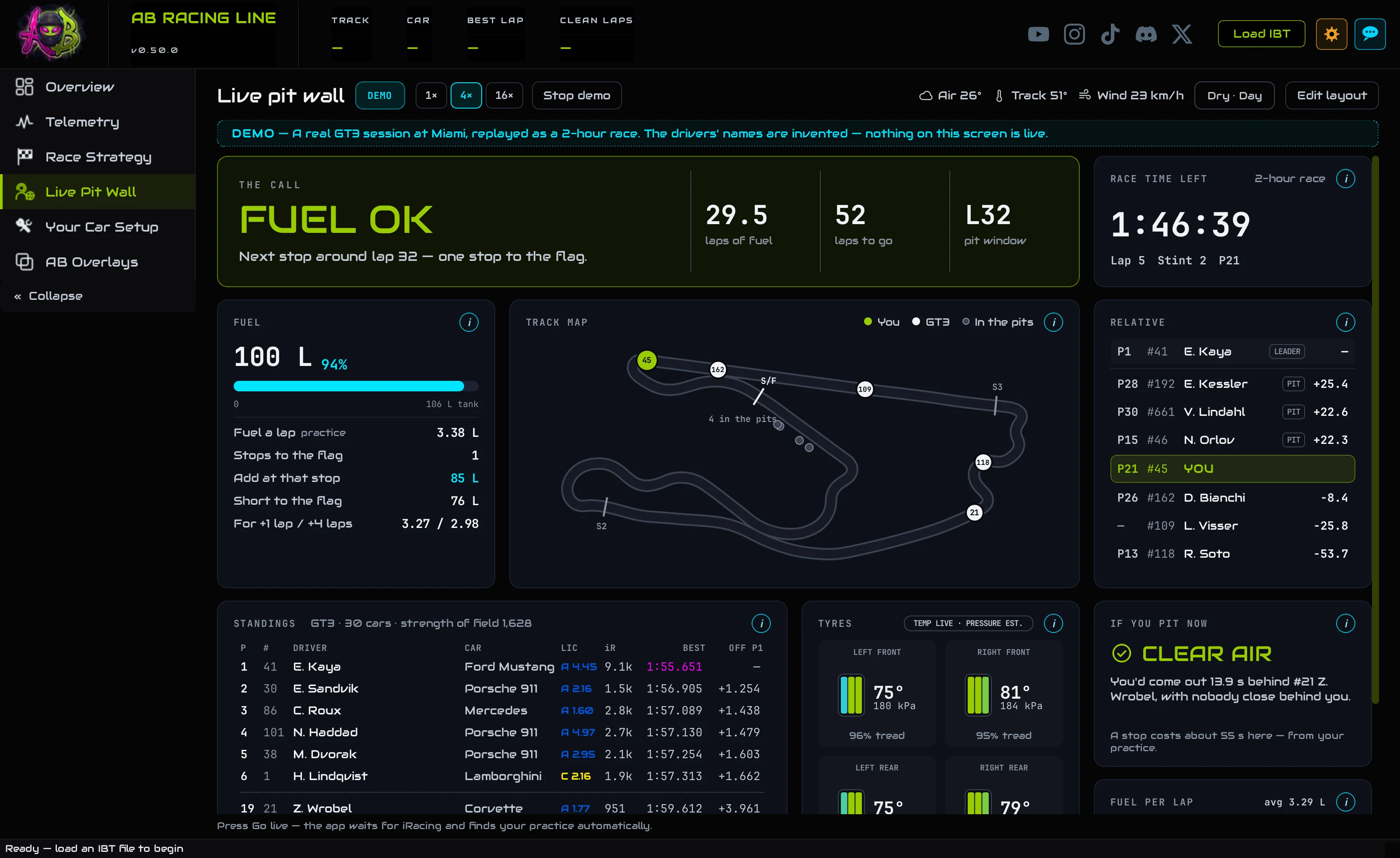
Task: Select E. Kessler row in Relative
Action: point(1232,384)
